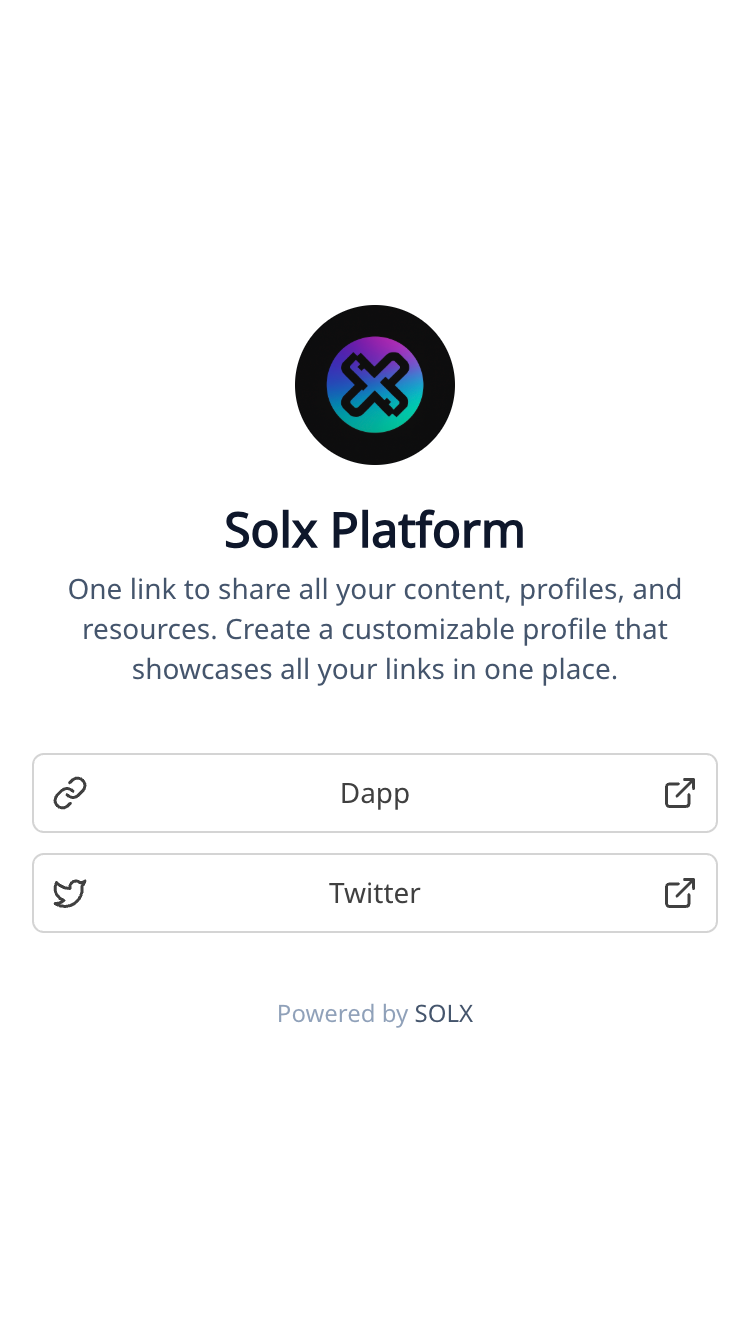
Task: Click the black ring of profile avatar
Action: [312, 385]
